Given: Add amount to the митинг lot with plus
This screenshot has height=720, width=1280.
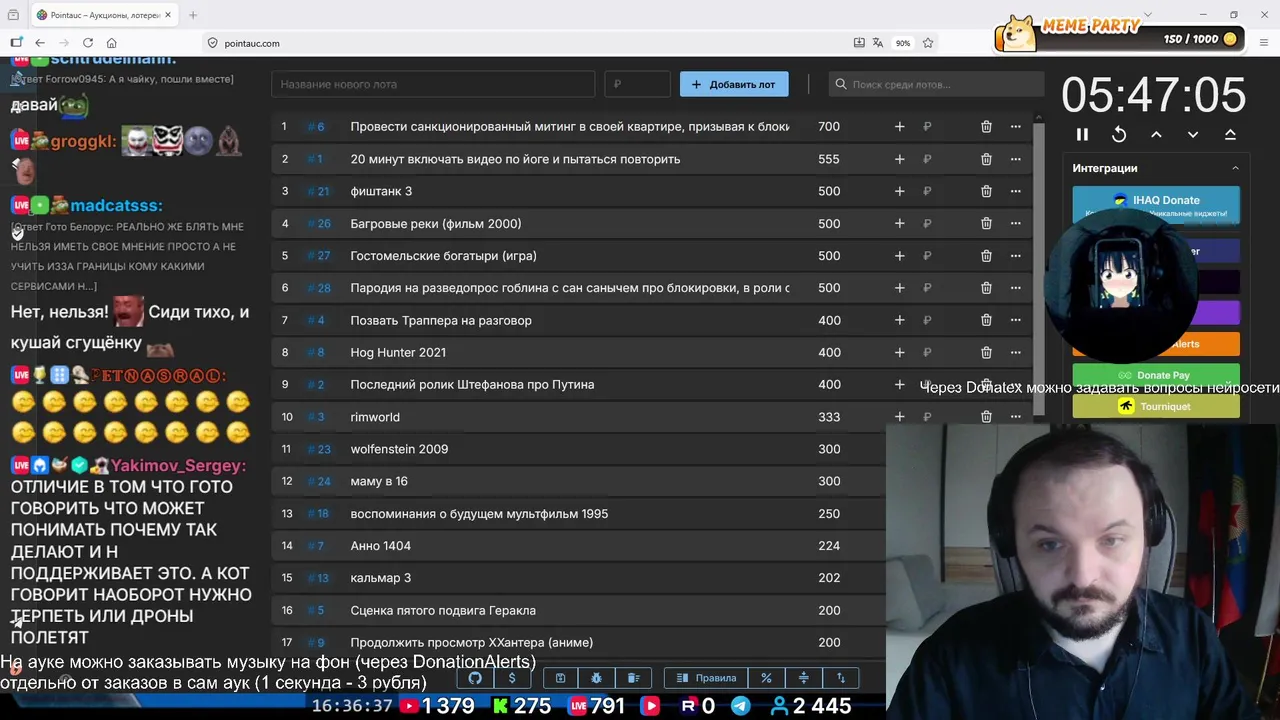Looking at the screenshot, I should (x=899, y=127).
